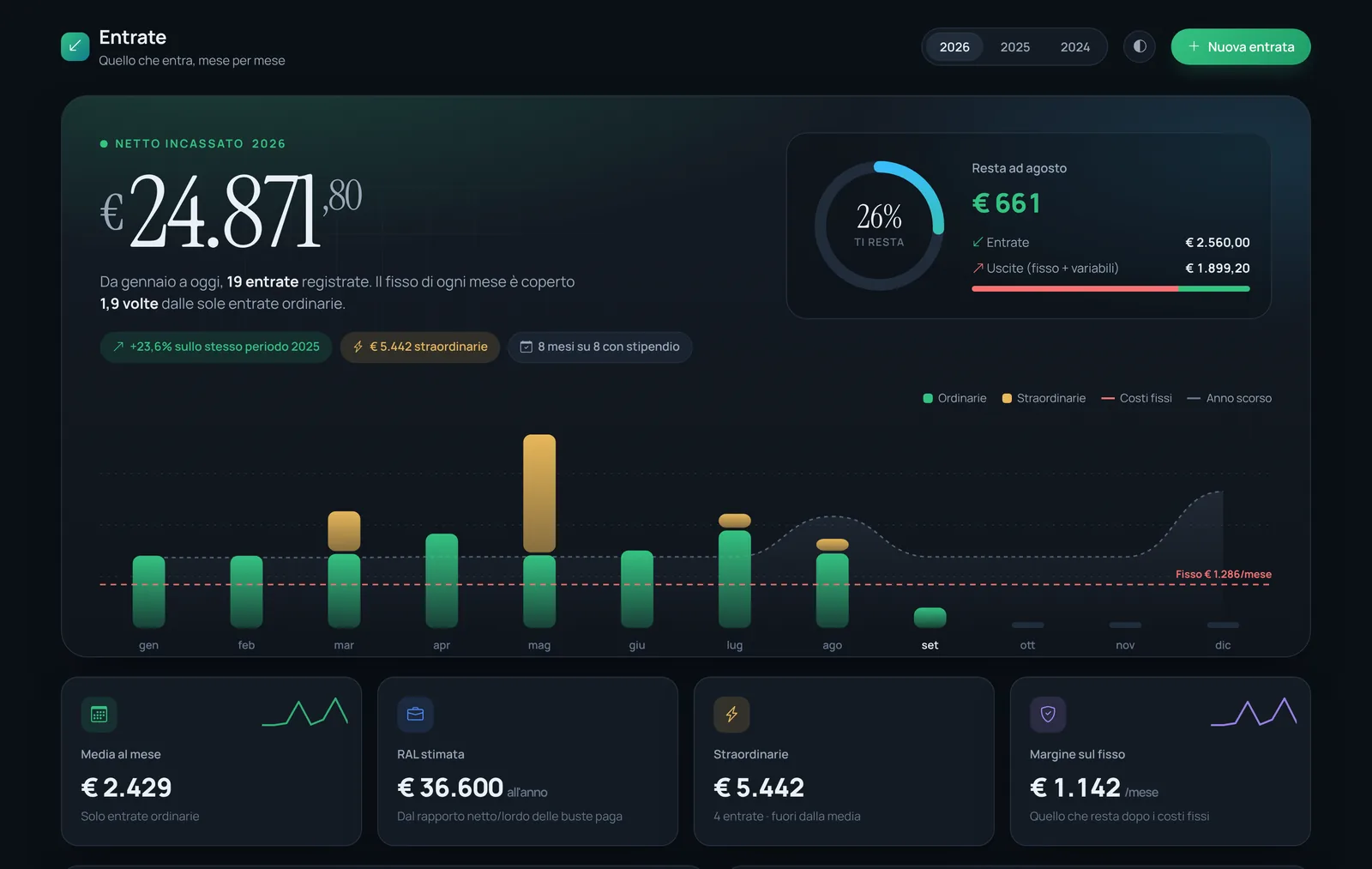Click the down-left arrow icon next to Entrate row
Screen dimensions: 1372x869
click(978, 243)
